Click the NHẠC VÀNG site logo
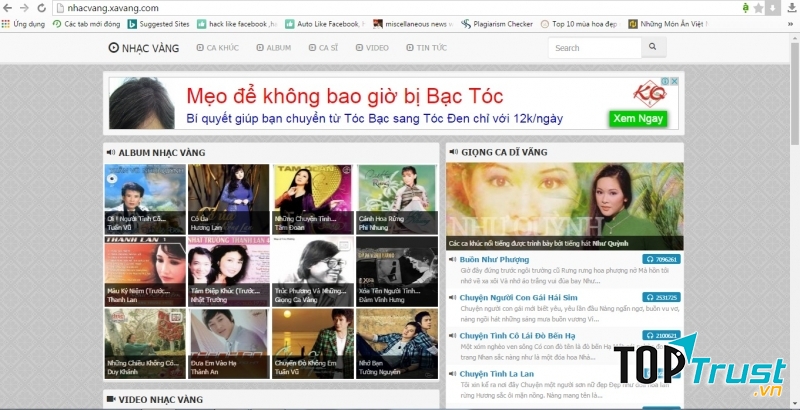 (x=144, y=48)
